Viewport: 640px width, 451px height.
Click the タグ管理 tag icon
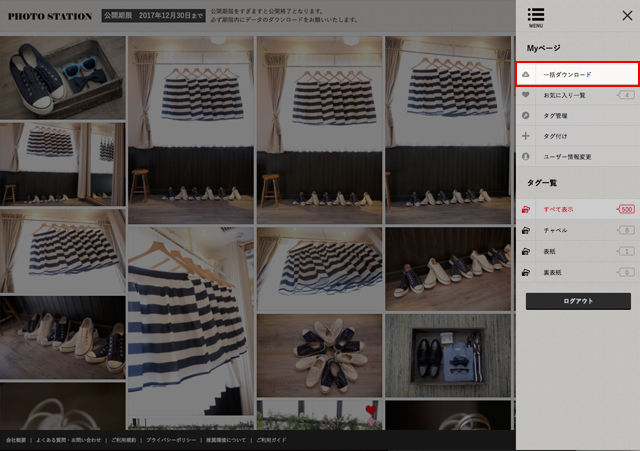(x=526, y=116)
